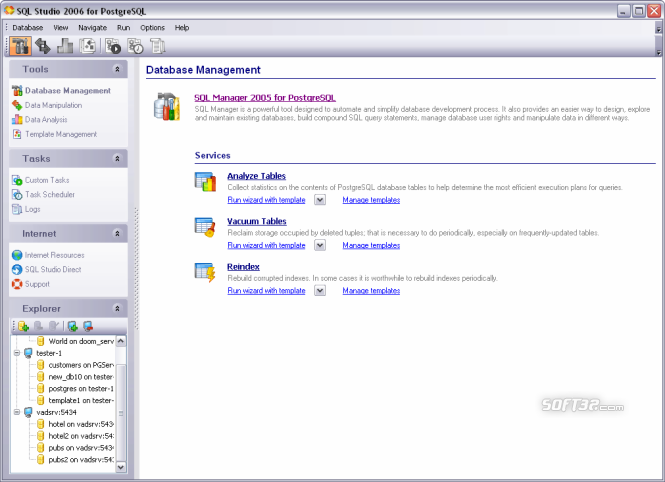This screenshot has width=665, height=482.
Task: Collapse the Internet panel
Action: pyautogui.click(x=117, y=234)
